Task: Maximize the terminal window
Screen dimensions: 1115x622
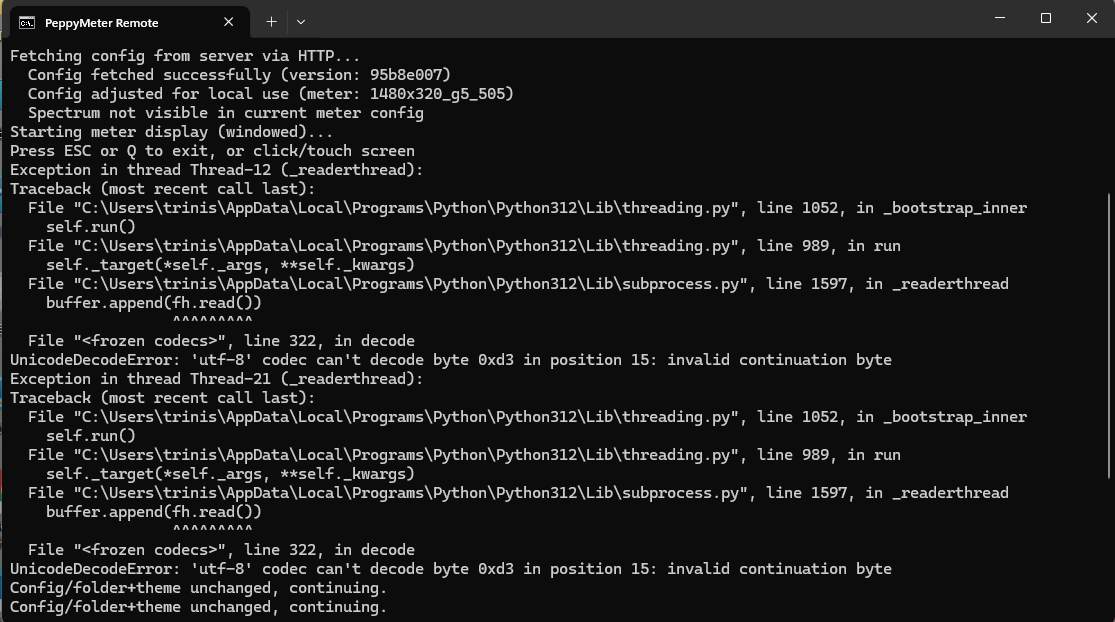Action: pyautogui.click(x=1045, y=19)
